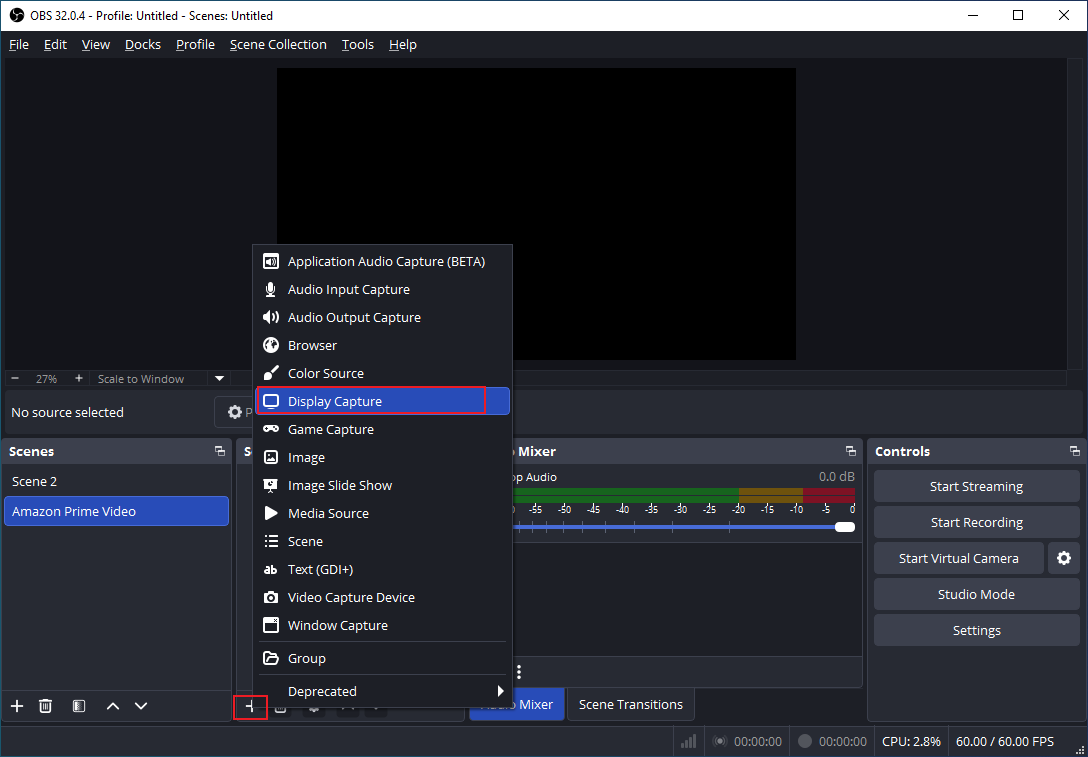Move Amazon Prime Video scene up
The image size is (1088, 757).
pos(112,706)
